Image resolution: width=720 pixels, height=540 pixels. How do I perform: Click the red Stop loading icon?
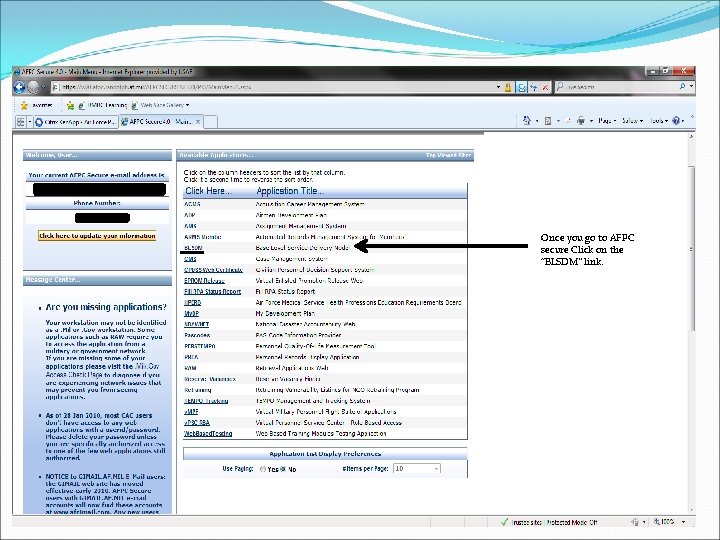point(546,87)
